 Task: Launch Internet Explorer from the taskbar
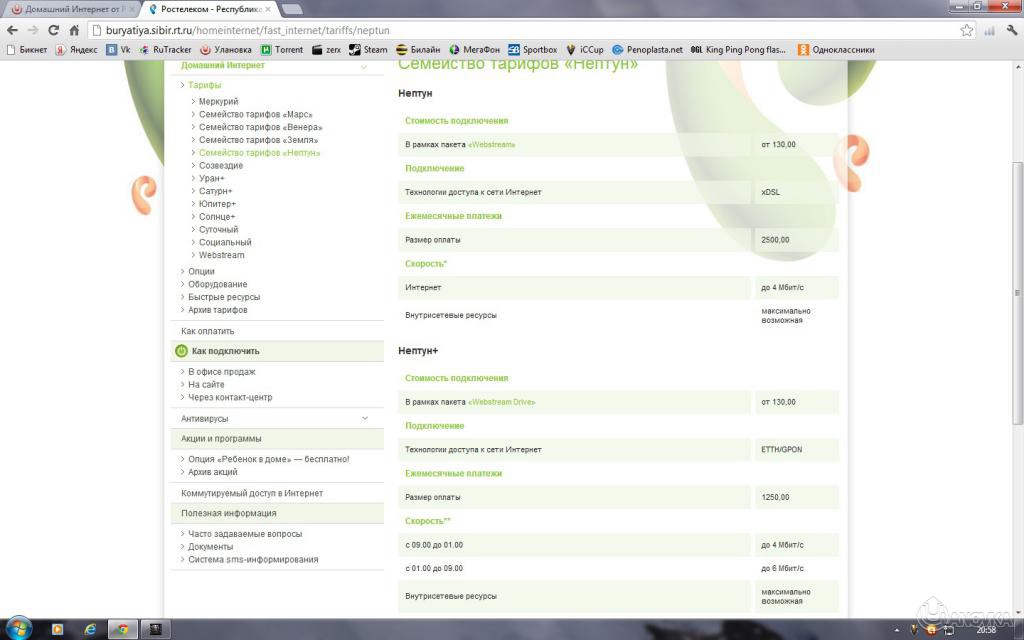click(x=90, y=630)
